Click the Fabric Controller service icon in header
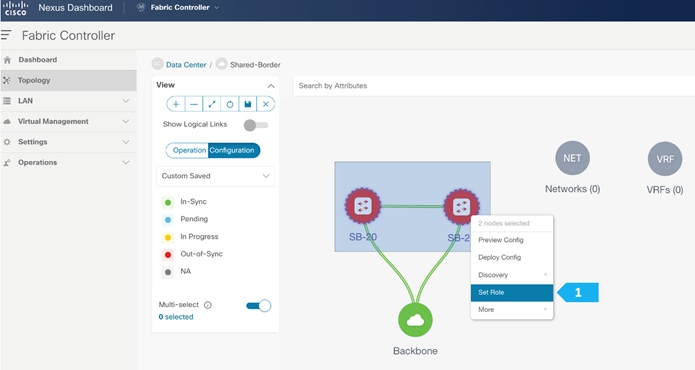 141,8
